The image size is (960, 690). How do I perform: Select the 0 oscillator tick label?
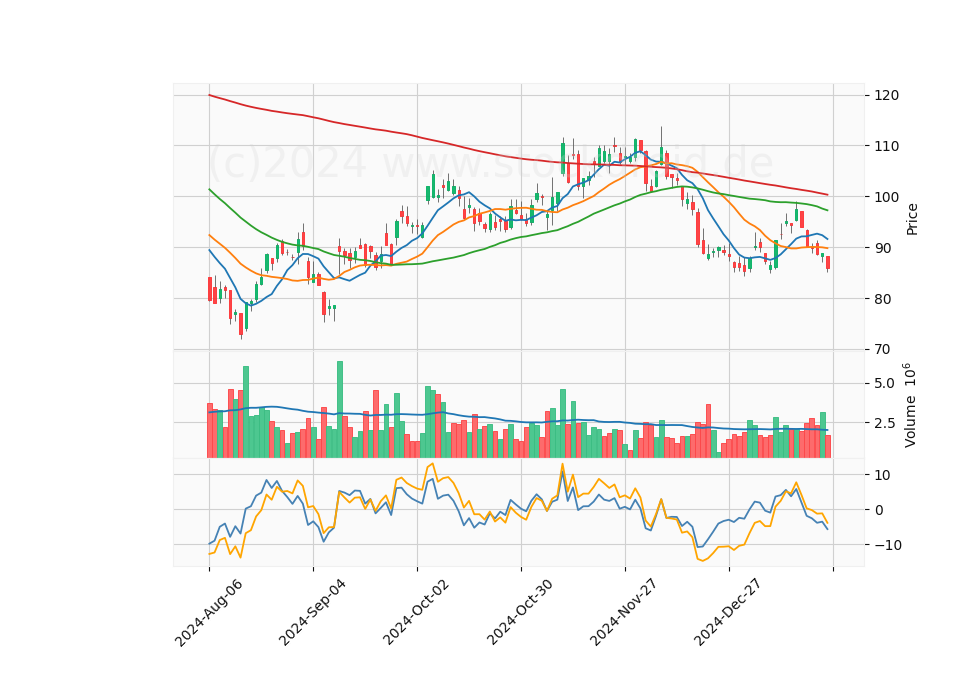[879, 510]
